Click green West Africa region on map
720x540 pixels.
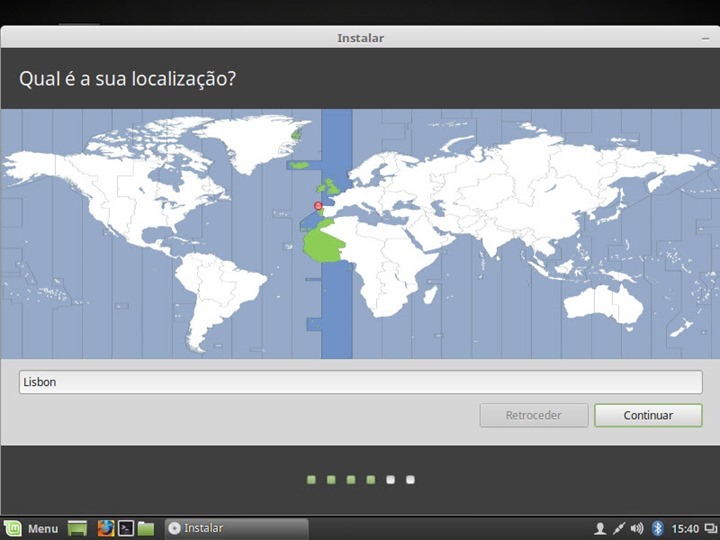click(x=323, y=244)
